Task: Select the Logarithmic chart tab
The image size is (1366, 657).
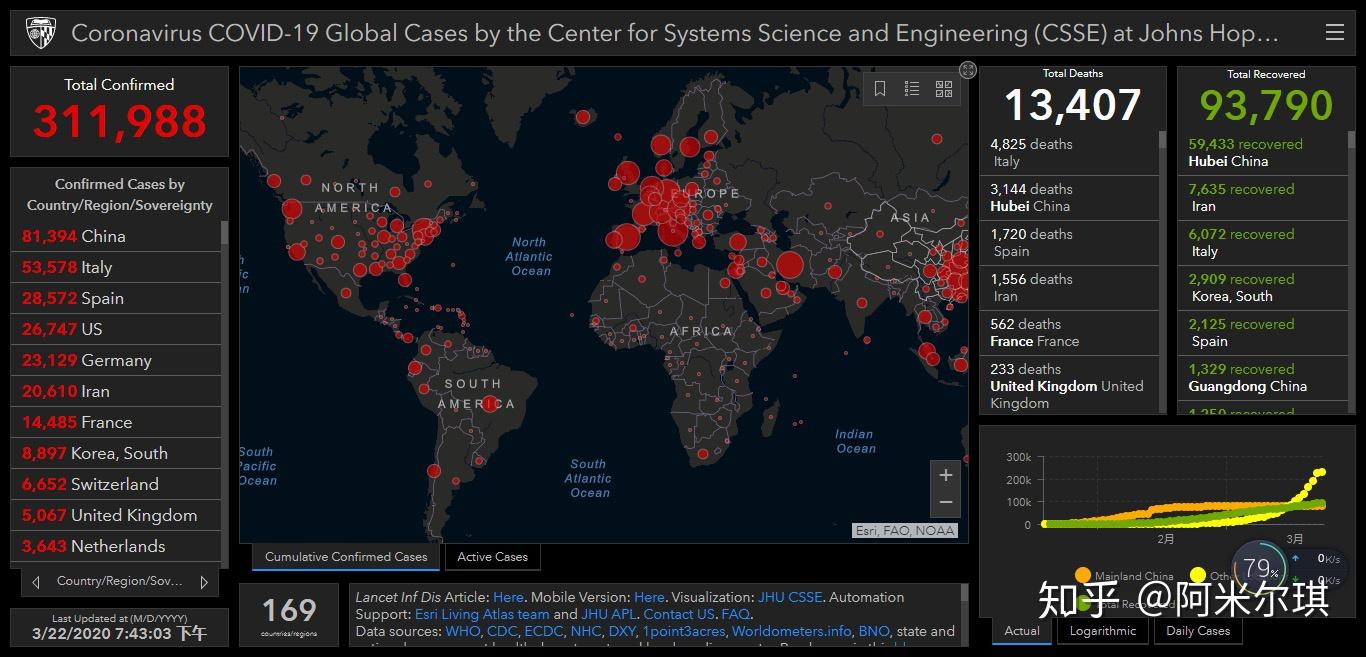Action: pyautogui.click(x=1103, y=631)
